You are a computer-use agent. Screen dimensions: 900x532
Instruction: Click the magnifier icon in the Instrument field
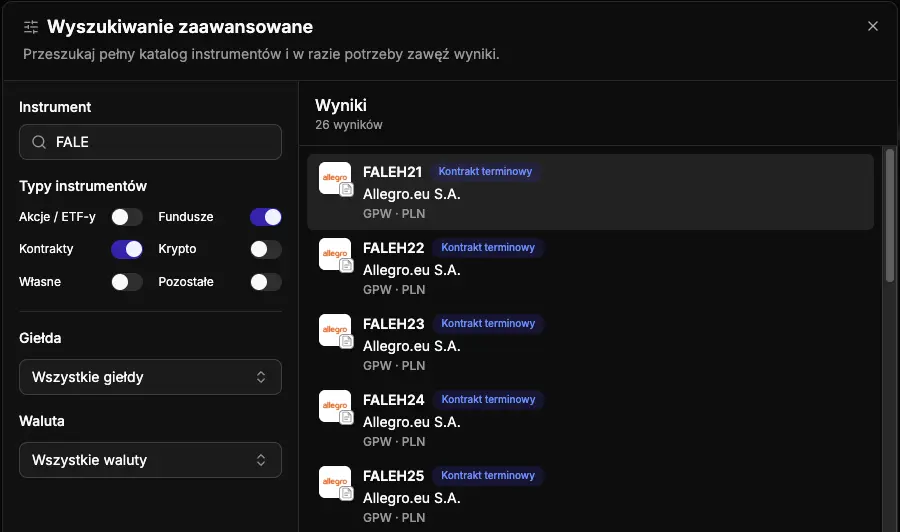pos(39,142)
